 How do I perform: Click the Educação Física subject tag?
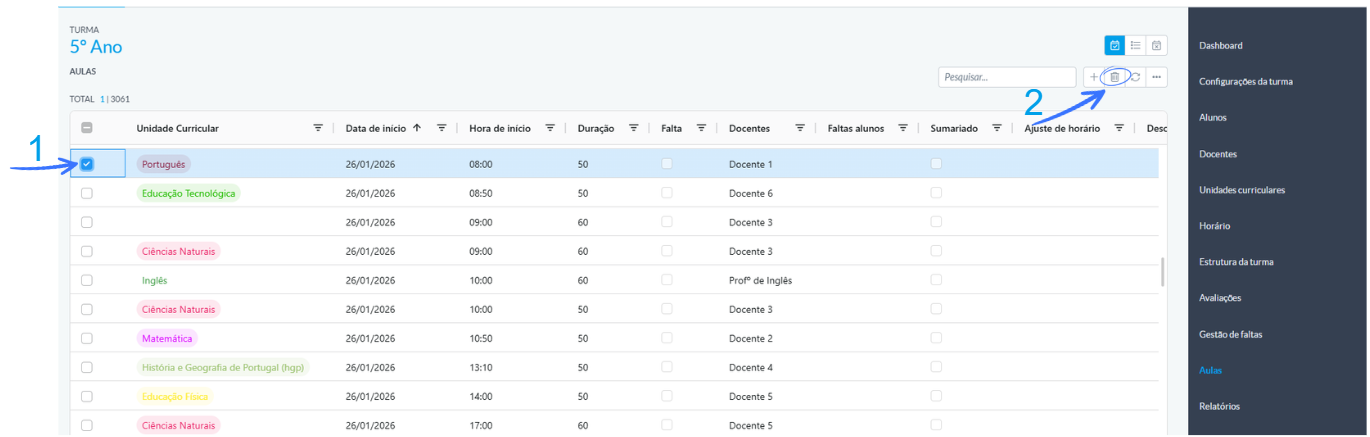click(175, 396)
